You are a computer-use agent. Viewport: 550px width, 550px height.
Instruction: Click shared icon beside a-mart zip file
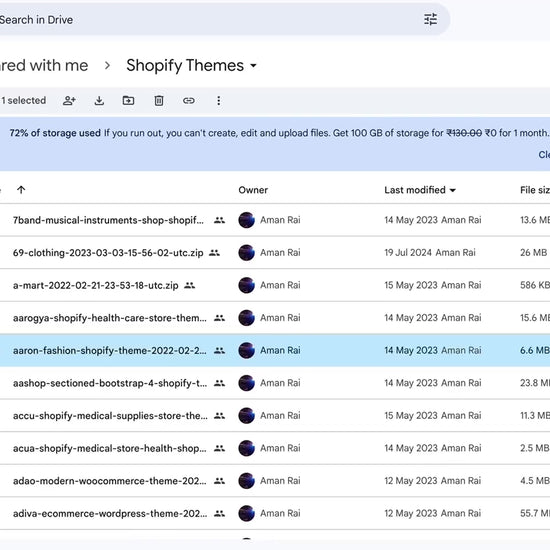[189, 285]
